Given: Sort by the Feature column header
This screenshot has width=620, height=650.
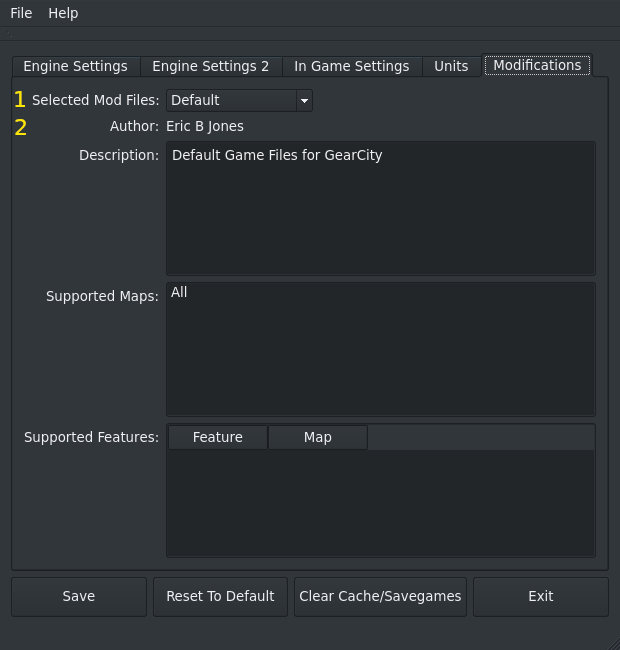Looking at the screenshot, I should pyautogui.click(x=217, y=437).
